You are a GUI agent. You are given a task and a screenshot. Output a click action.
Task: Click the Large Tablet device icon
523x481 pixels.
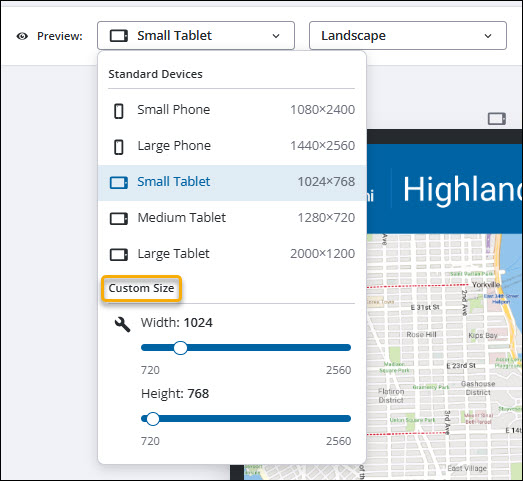click(119, 255)
